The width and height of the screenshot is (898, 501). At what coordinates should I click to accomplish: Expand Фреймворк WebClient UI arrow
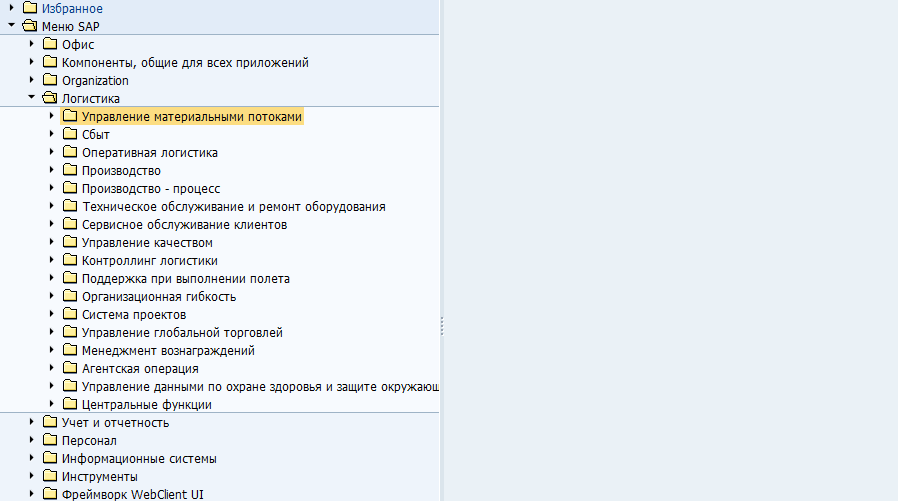pos(31,493)
